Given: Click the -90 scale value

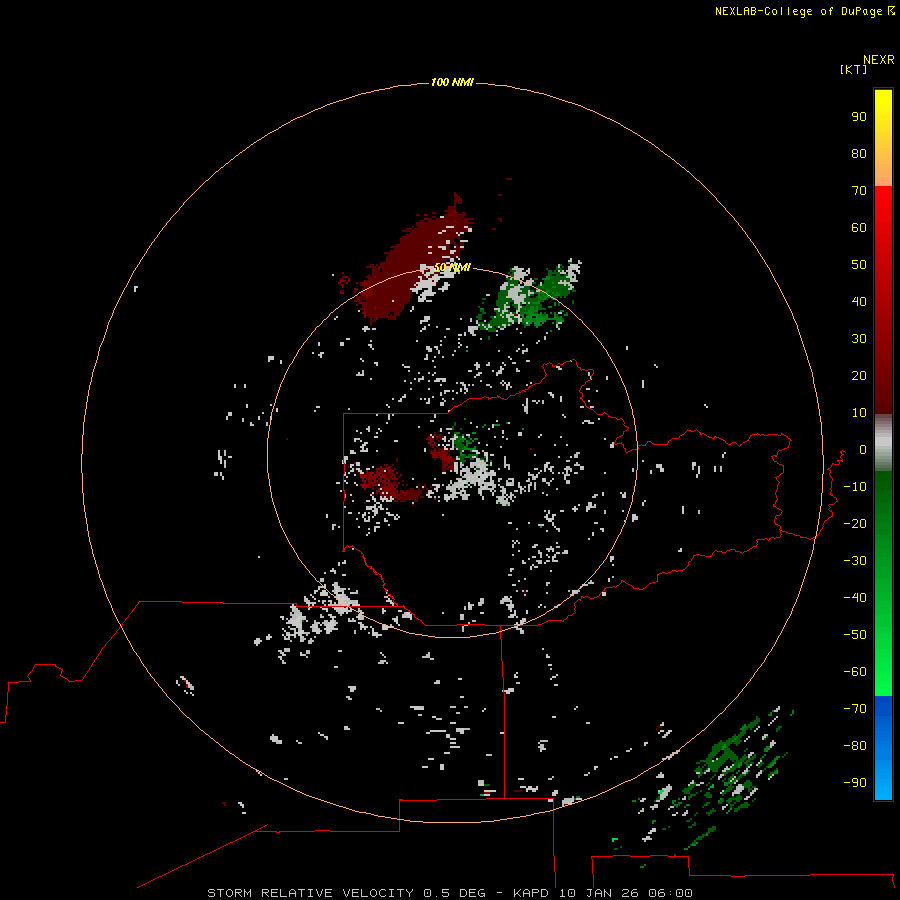Looking at the screenshot, I should (x=855, y=782).
